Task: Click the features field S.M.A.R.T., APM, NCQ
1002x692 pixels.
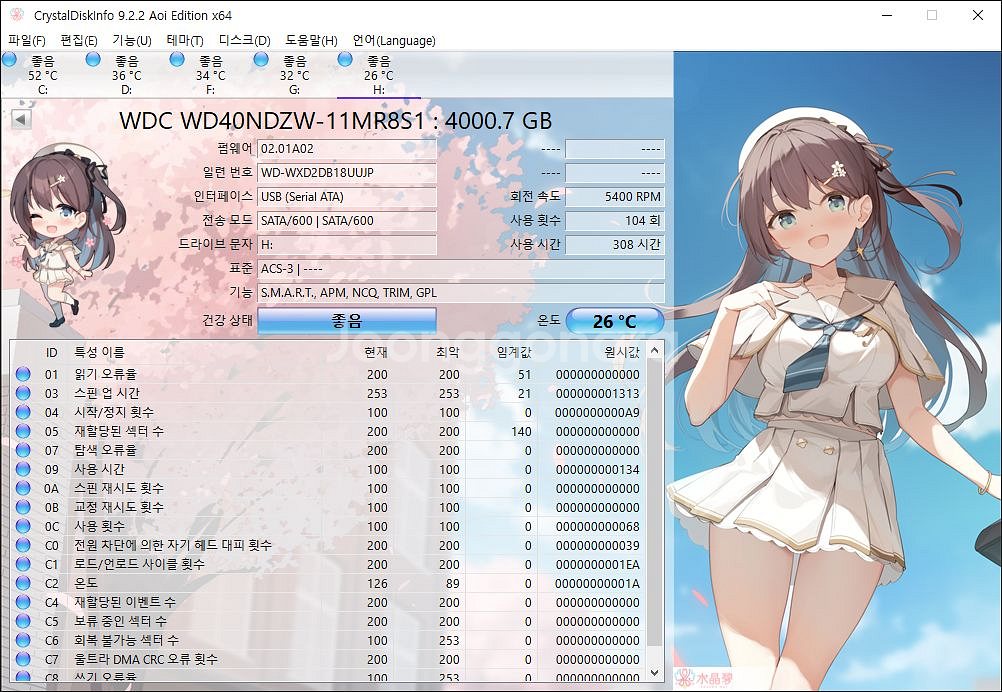Action: click(x=461, y=293)
